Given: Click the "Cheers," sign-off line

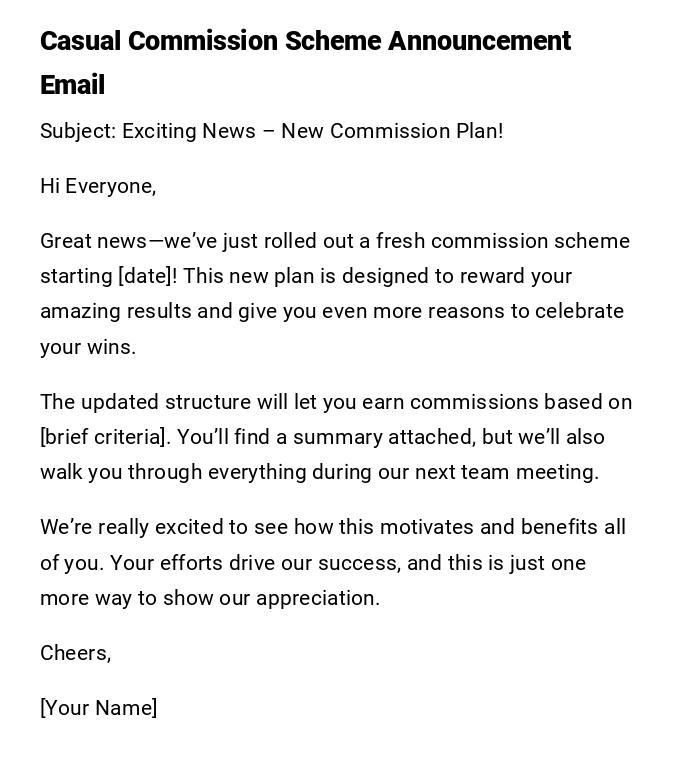Looking at the screenshot, I should (75, 653).
